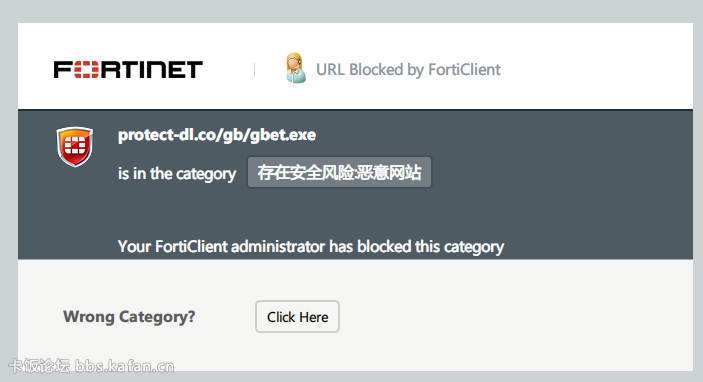The width and height of the screenshot is (703, 382).
Task: Click the support agent headset icon
Action: pos(296,68)
